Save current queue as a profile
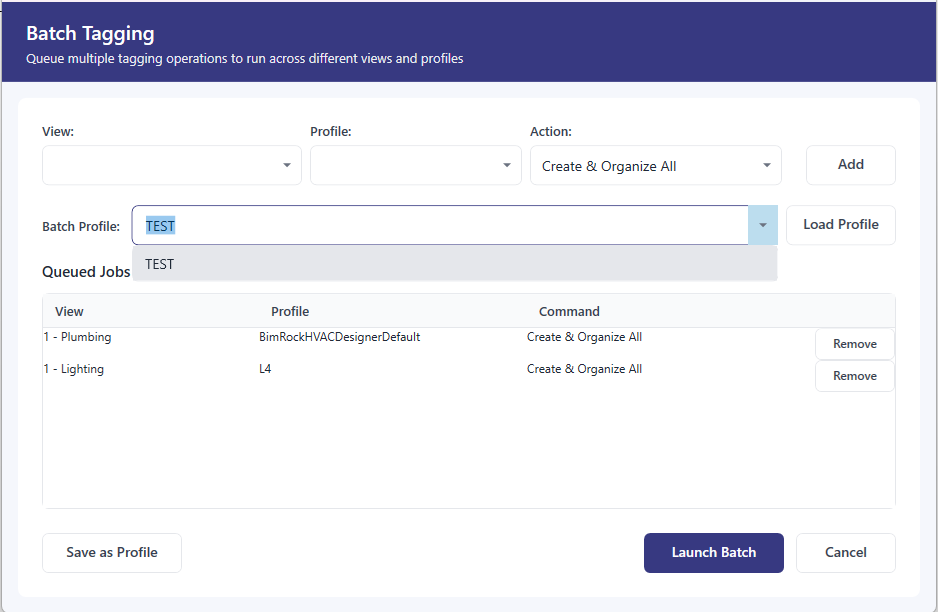This screenshot has width=938, height=612. point(111,552)
